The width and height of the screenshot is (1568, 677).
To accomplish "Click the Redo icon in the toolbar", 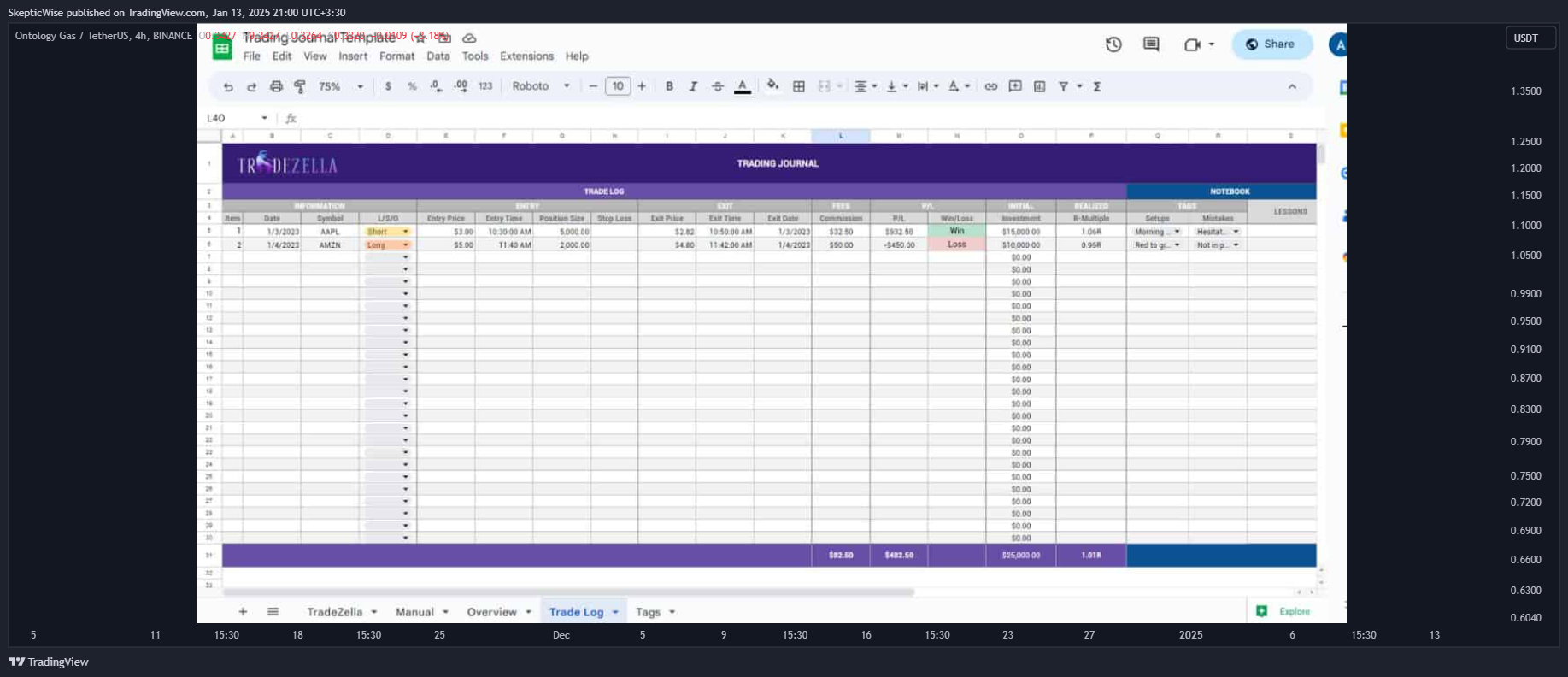I will [251, 86].
